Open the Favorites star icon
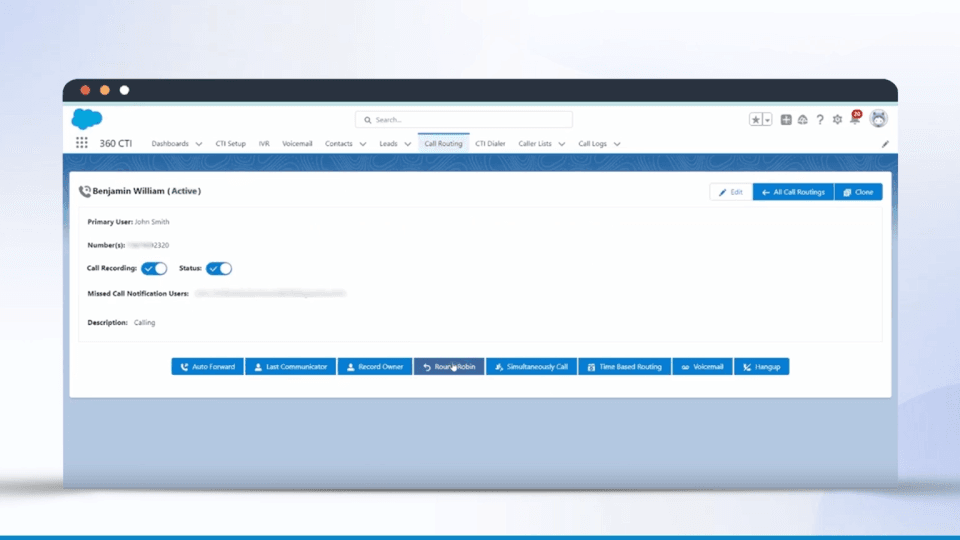This screenshot has height=540, width=960. [x=756, y=119]
